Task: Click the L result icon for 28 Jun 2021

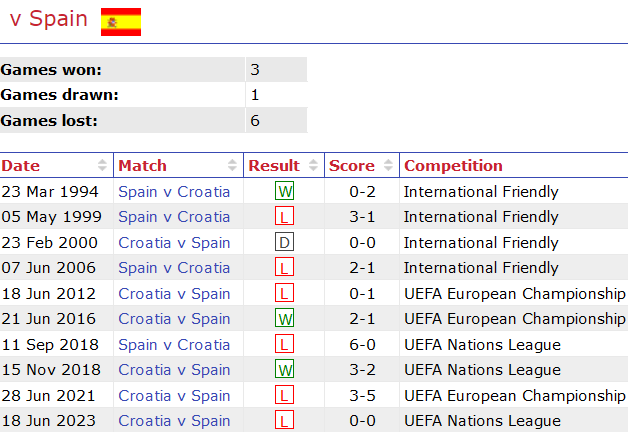Action: 285,396
